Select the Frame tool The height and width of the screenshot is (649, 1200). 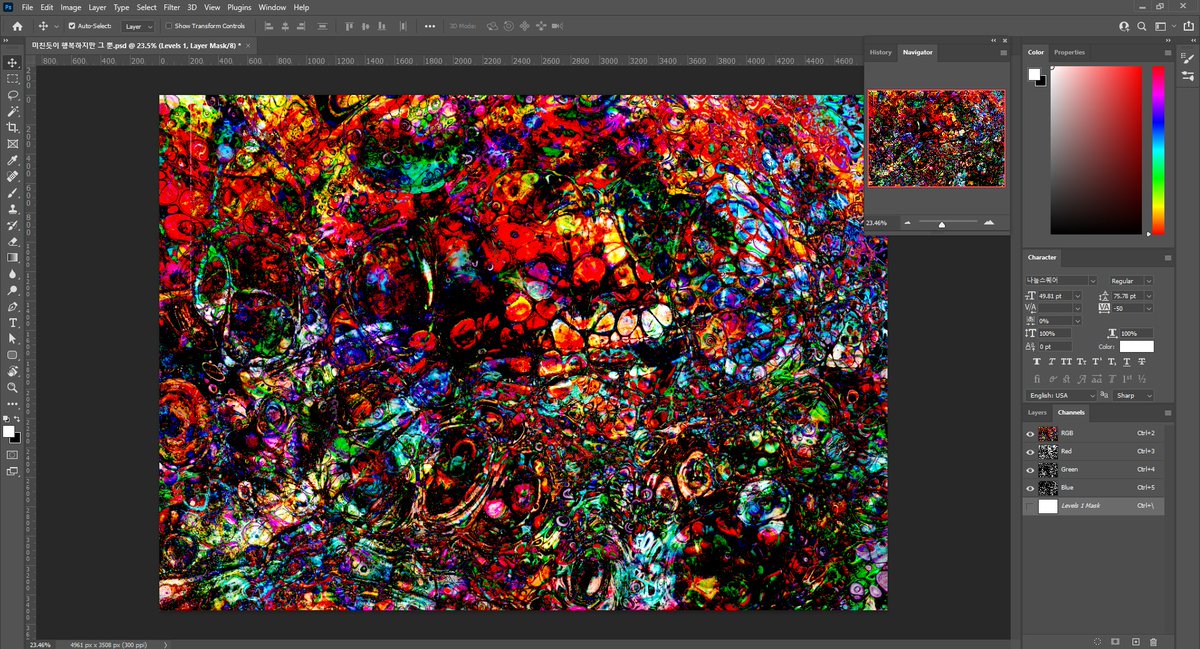tap(13, 144)
